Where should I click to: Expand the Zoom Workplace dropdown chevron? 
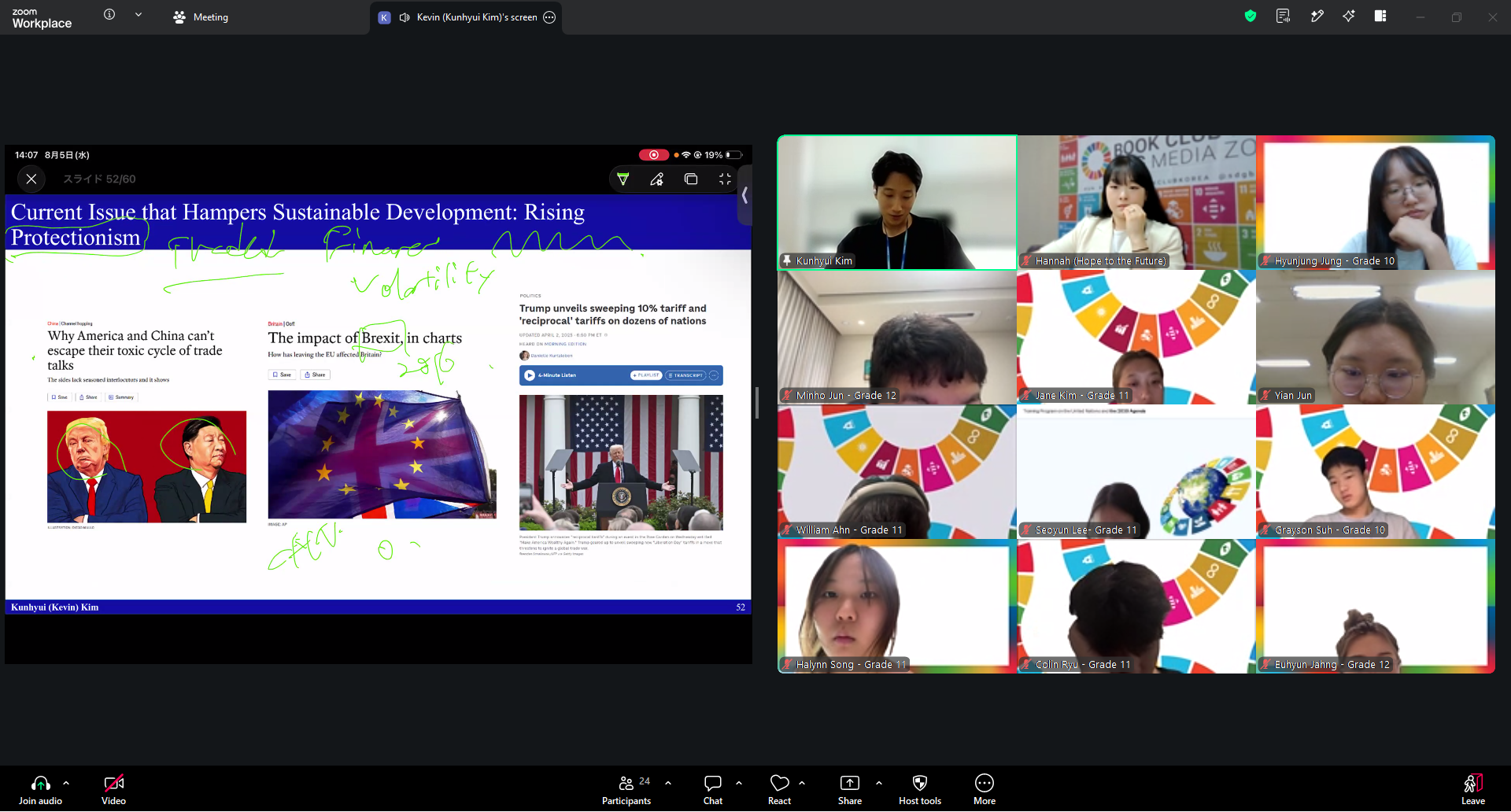point(139,15)
